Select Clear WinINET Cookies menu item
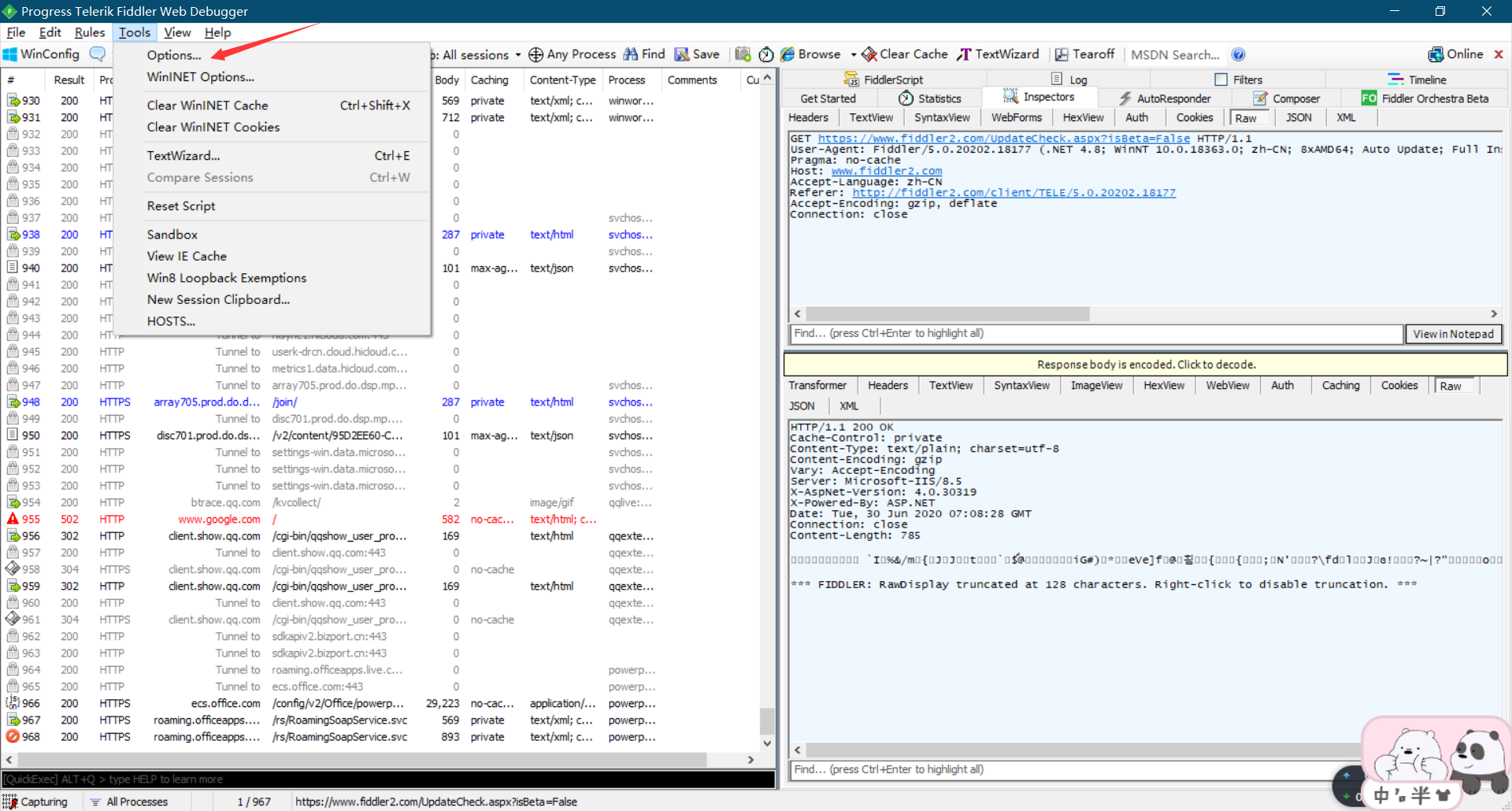This screenshot has width=1512, height=811. [213, 127]
